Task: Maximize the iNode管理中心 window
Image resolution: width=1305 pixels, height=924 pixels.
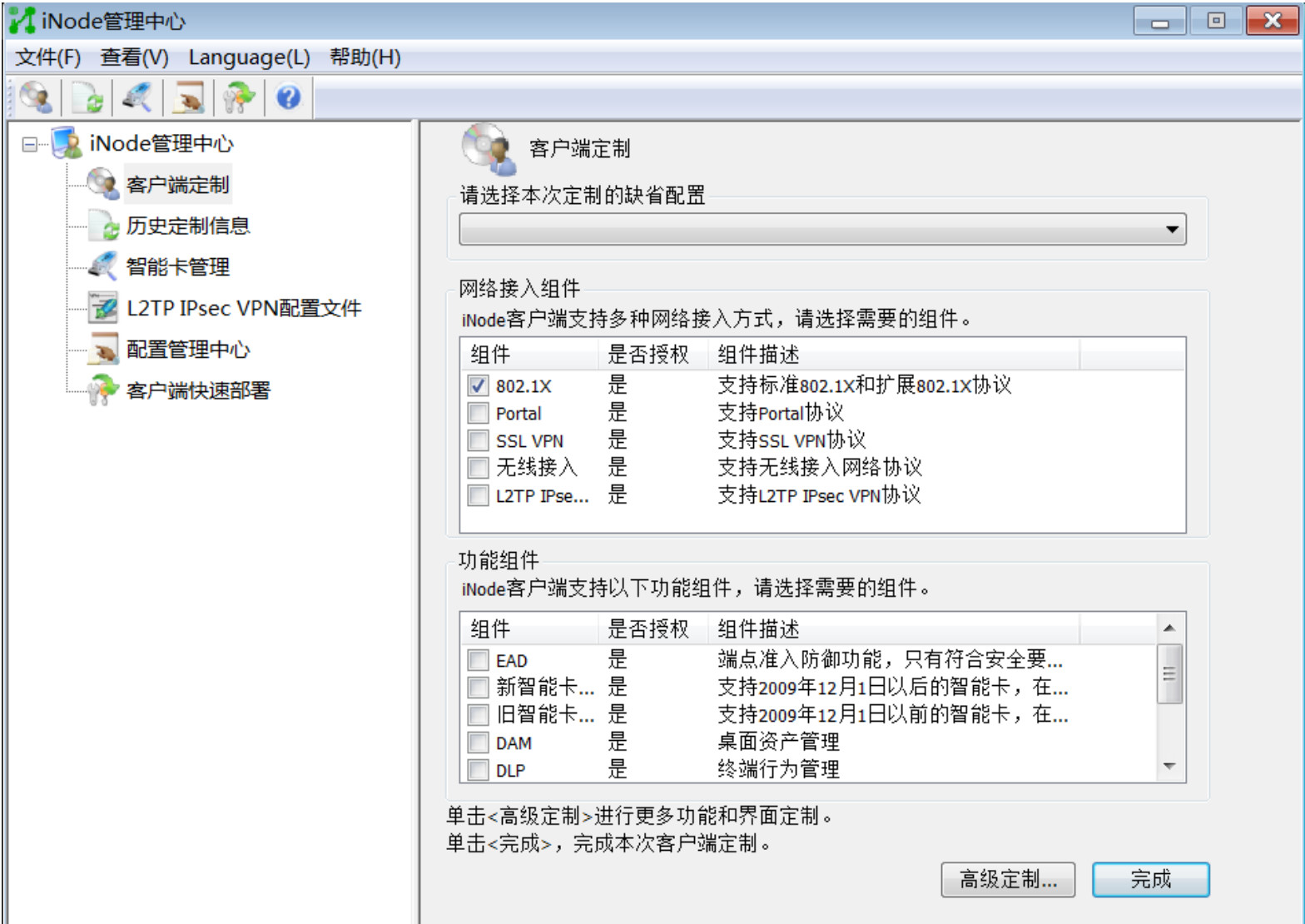Action: 1215,21
